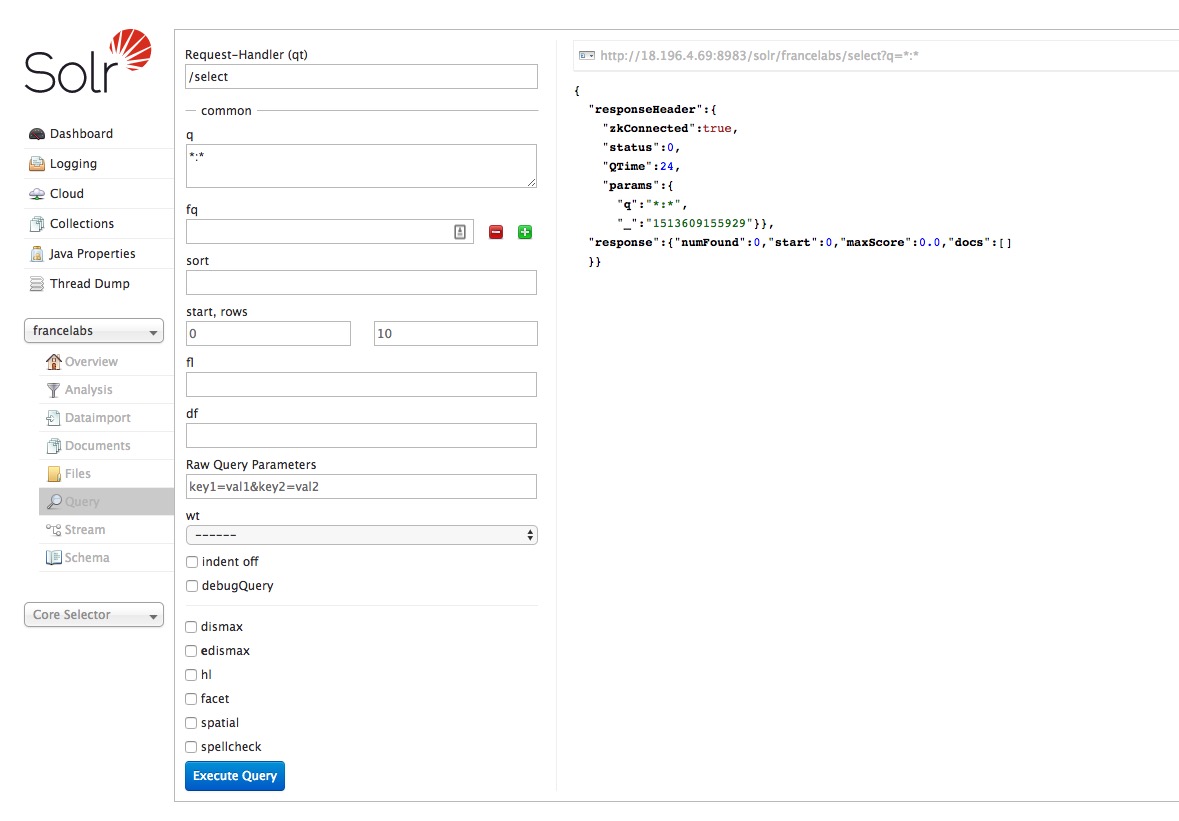Open the Cloud menu item
This screenshot has height=821, width=1179.
coord(67,194)
